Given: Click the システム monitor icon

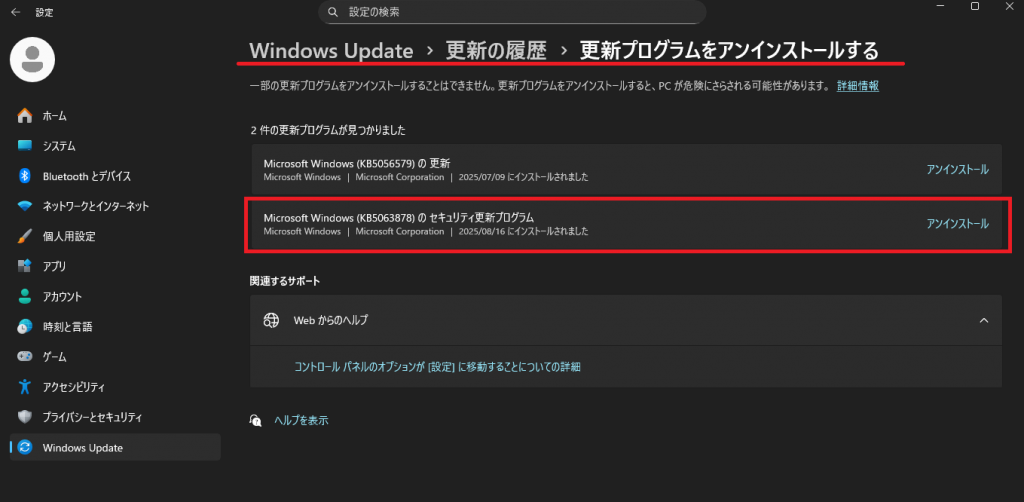Looking at the screenshot, I should pyautogui.click(x=25, y=146).
